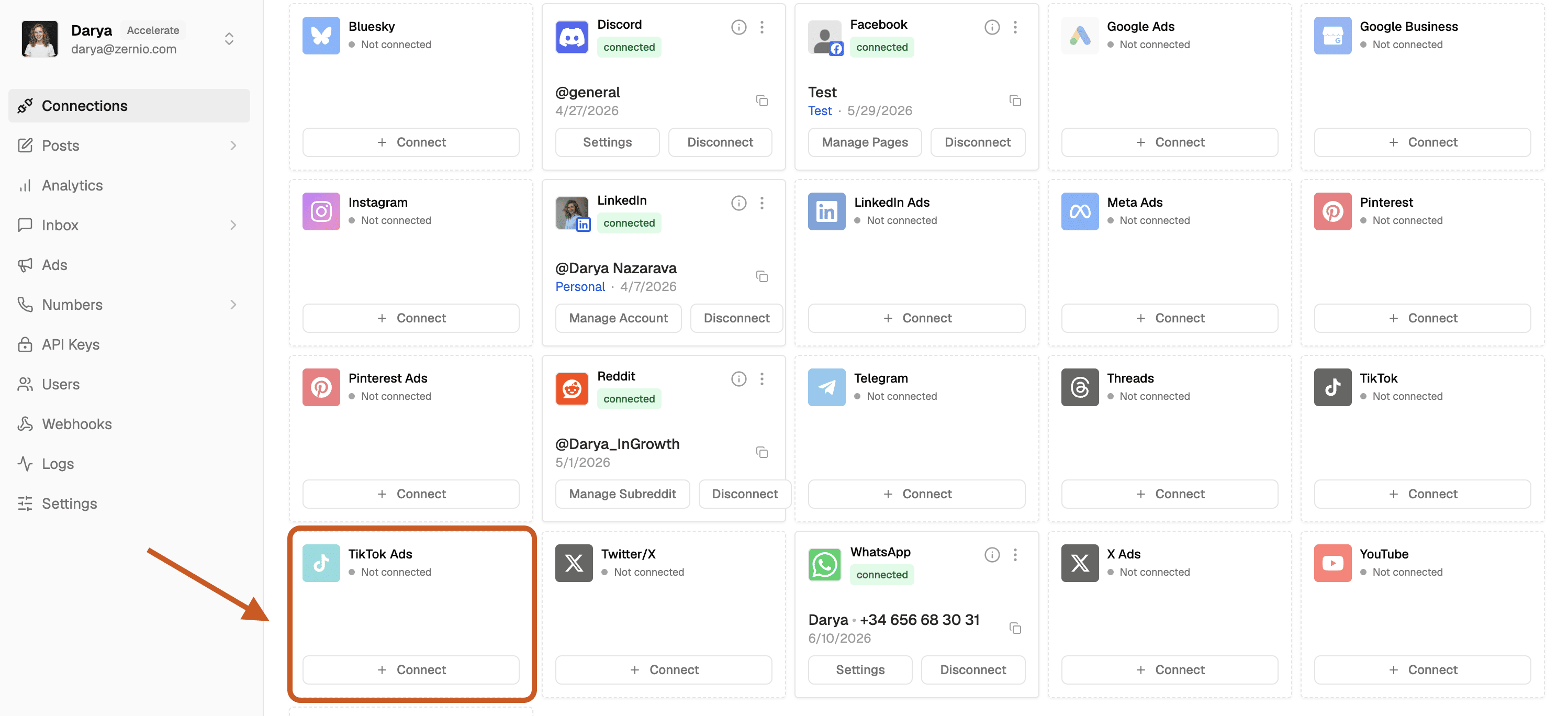
Task: Click the Discord logo icon
Action: [572, 37]
